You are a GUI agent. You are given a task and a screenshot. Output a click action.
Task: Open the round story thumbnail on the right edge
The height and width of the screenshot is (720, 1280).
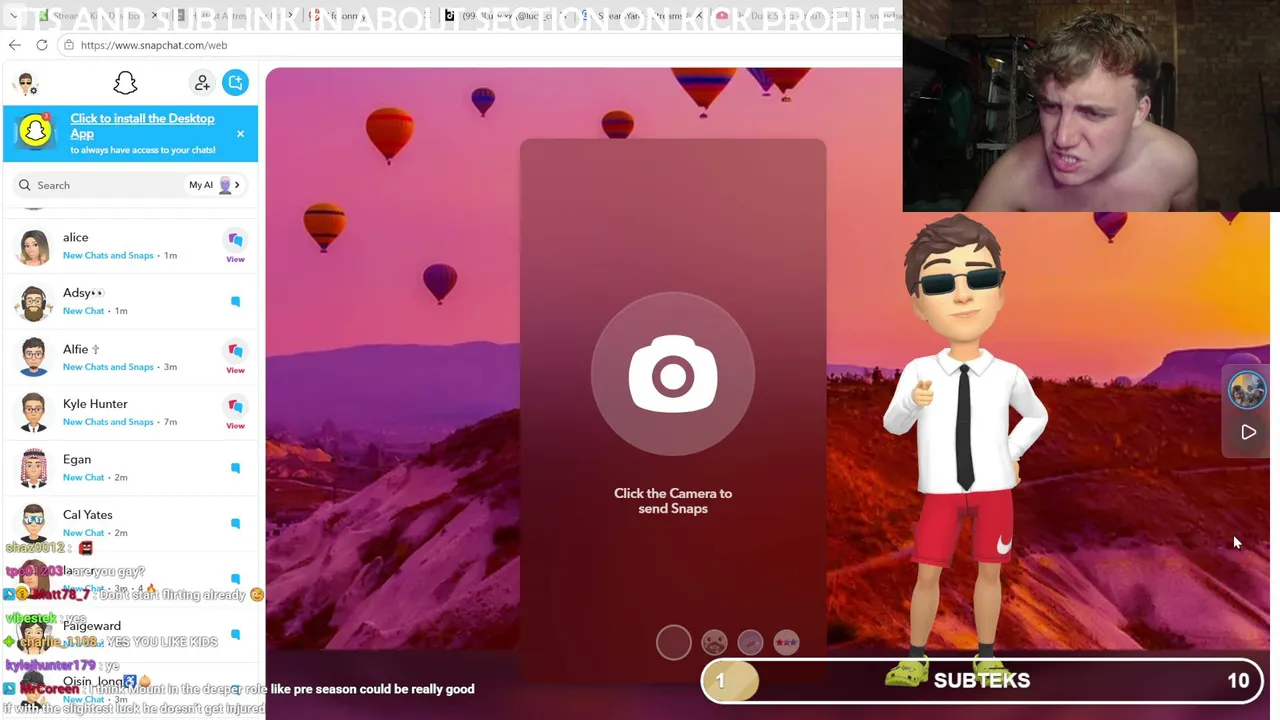pyautogui.click(x=1247, y=390)
